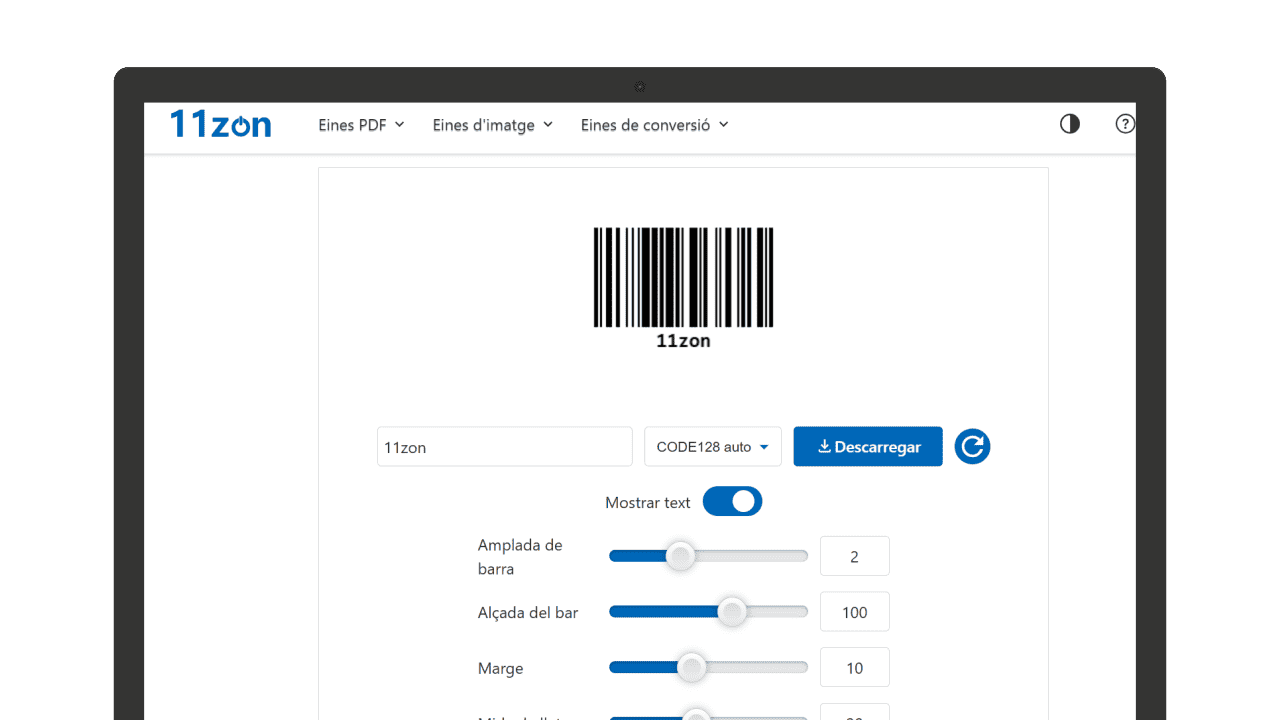Click the barcode text input field
This screenshot has height=720, width=1280.
(x=505, y=446)
